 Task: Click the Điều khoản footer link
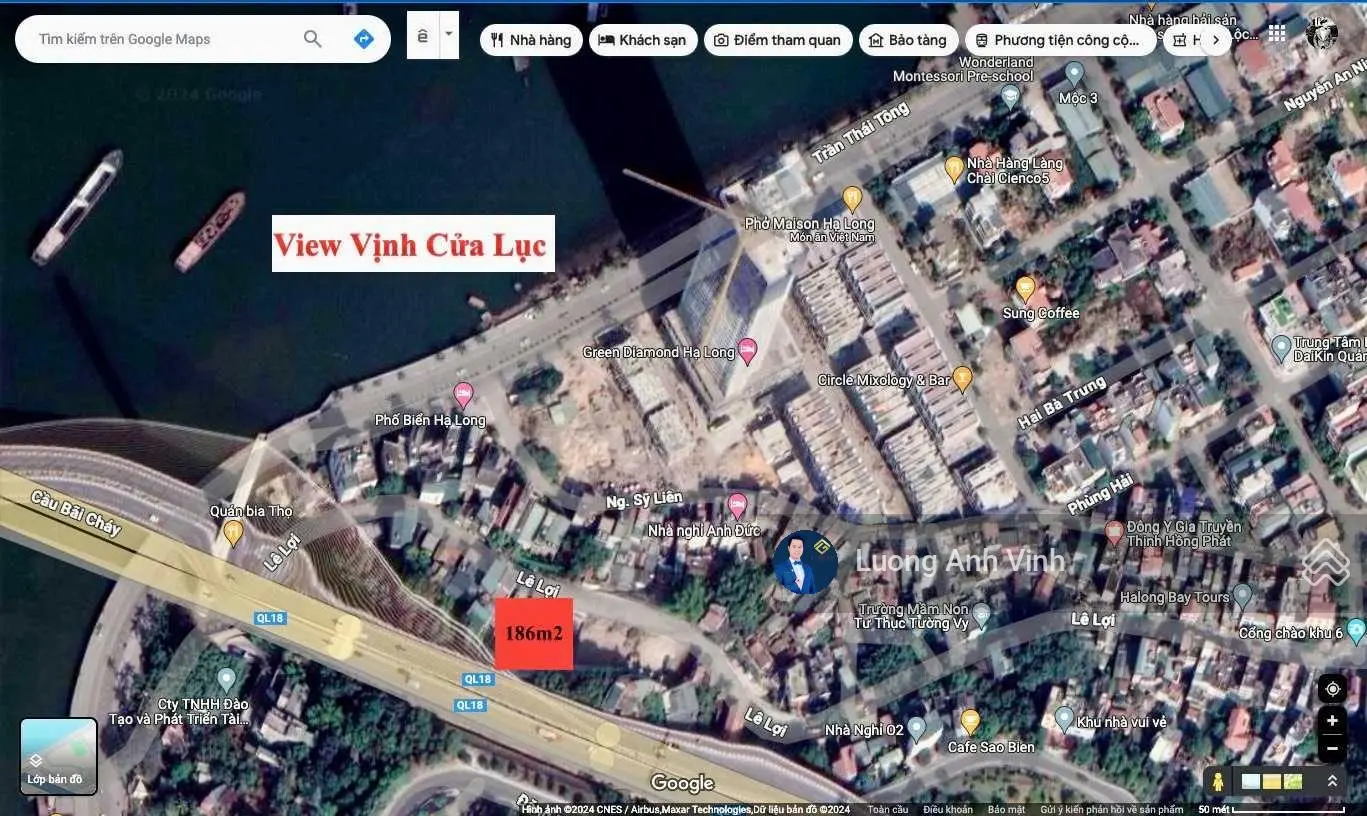tap(948, 809)
